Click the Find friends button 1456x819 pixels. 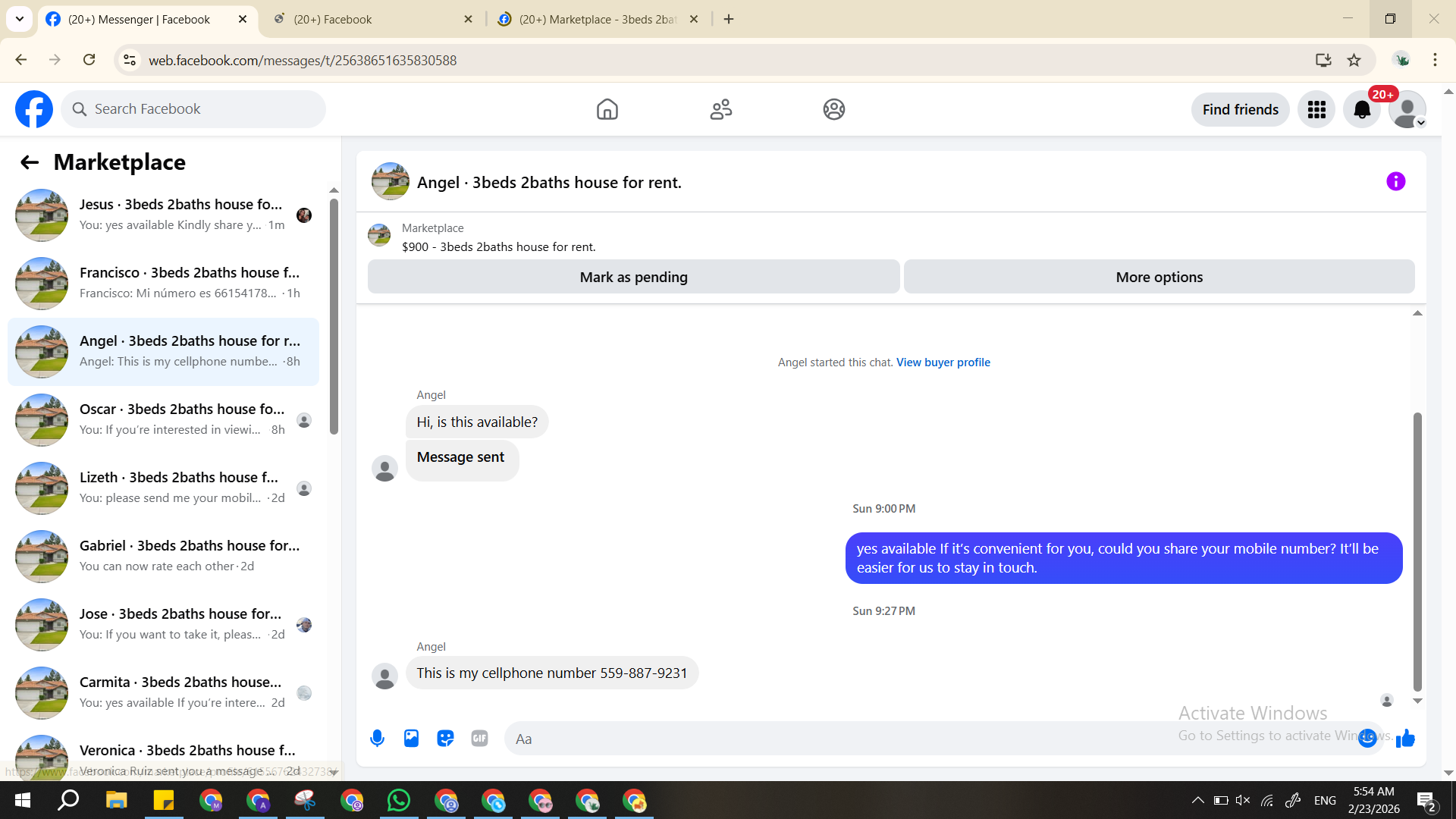tap(1240, 109)
